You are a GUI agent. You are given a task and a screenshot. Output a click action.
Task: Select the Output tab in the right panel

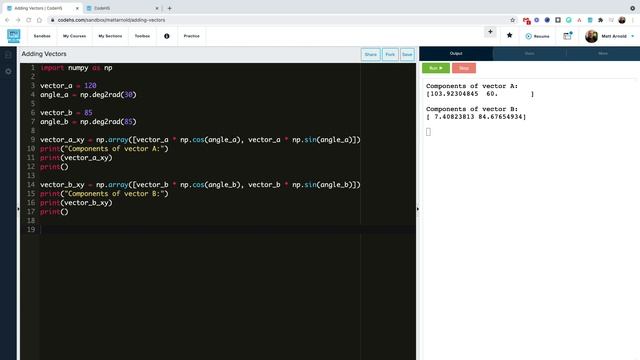click(x=456, y=53)
